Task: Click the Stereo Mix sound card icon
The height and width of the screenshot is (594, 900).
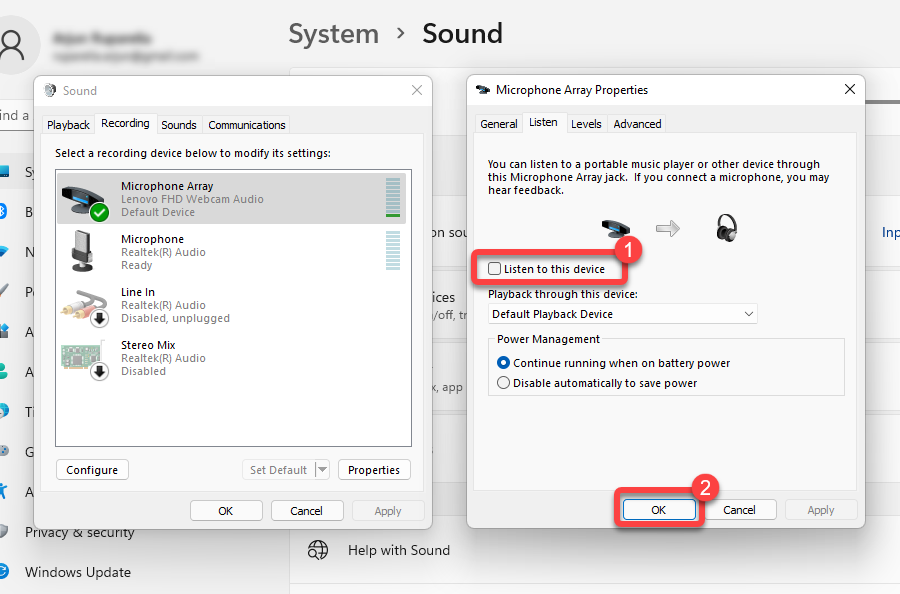Action: click(x=85, y=358)
